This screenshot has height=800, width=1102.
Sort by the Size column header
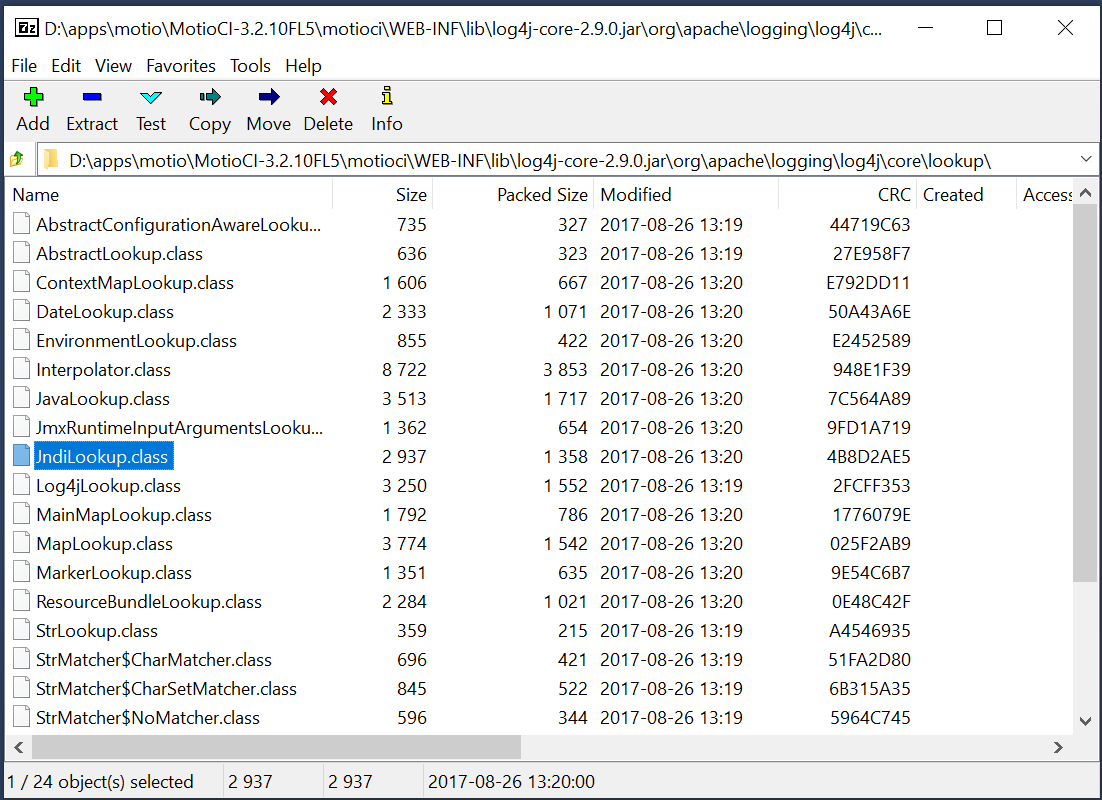pos(382,195)
